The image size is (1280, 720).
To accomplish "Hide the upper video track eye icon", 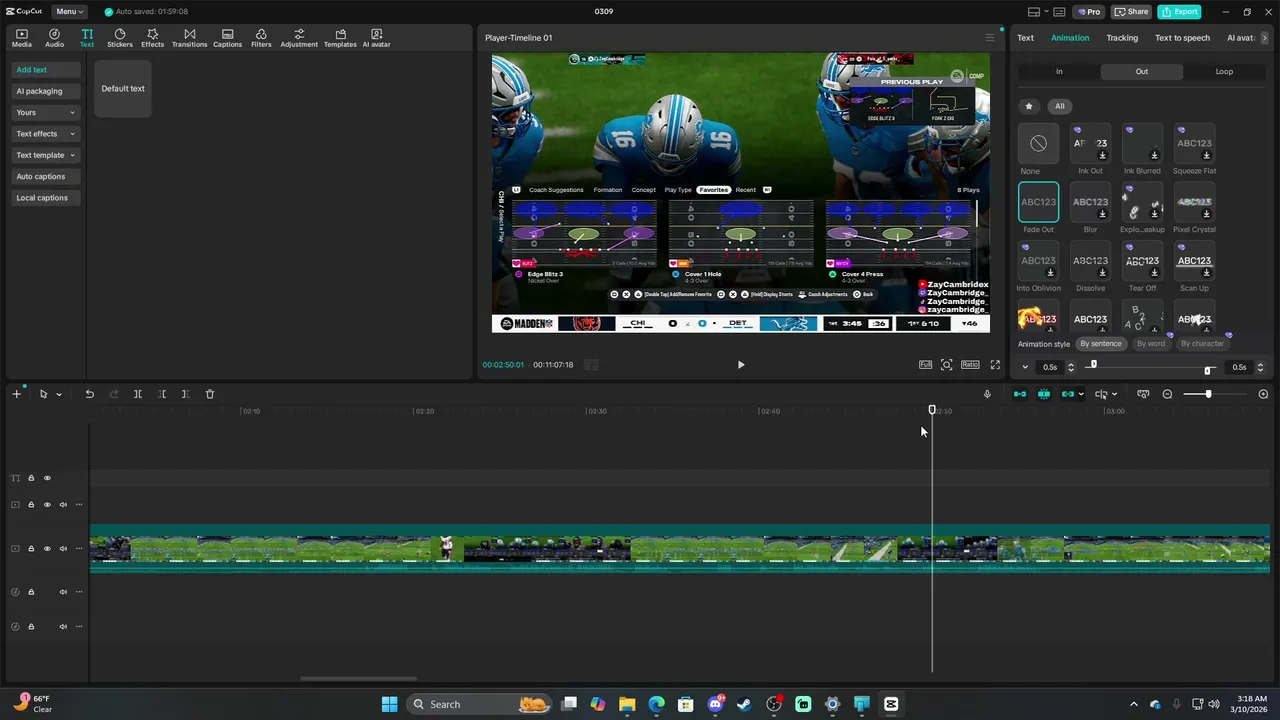I will tap(47, 505).
